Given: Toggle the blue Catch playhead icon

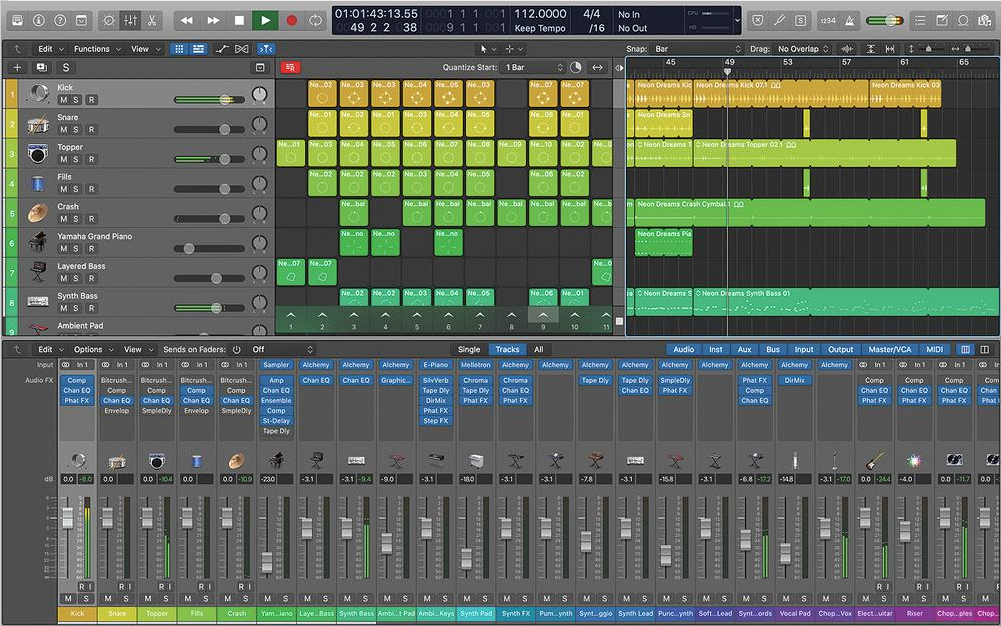Looking at the screenshot, I should [265, 48].
